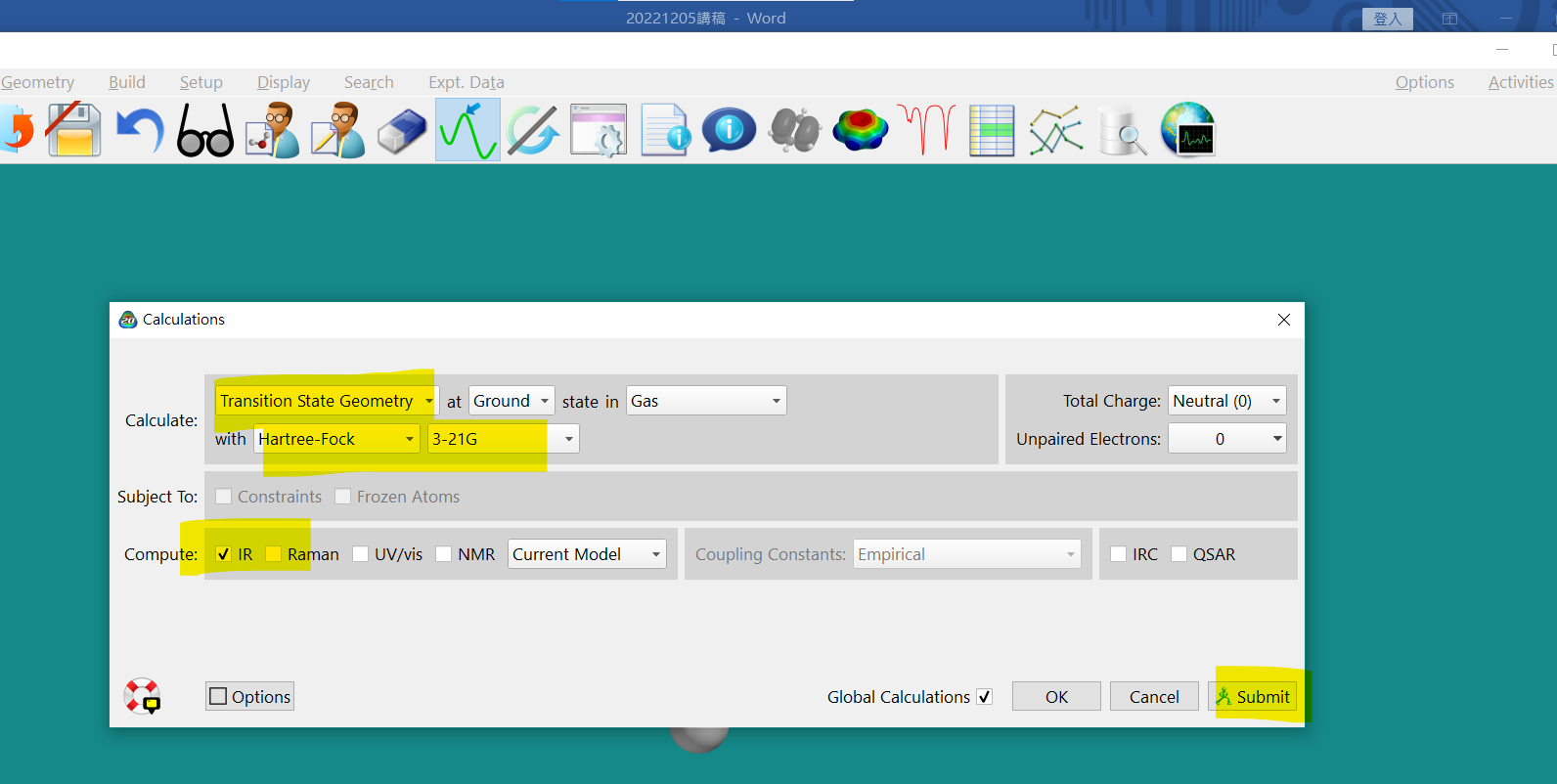Select the View glasses icon

205,132
